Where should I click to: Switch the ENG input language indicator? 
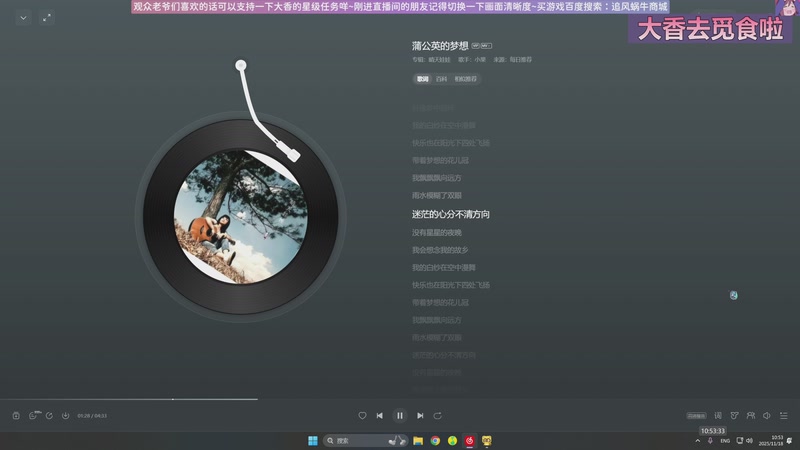pyautogui.click(x=725, y=441)
